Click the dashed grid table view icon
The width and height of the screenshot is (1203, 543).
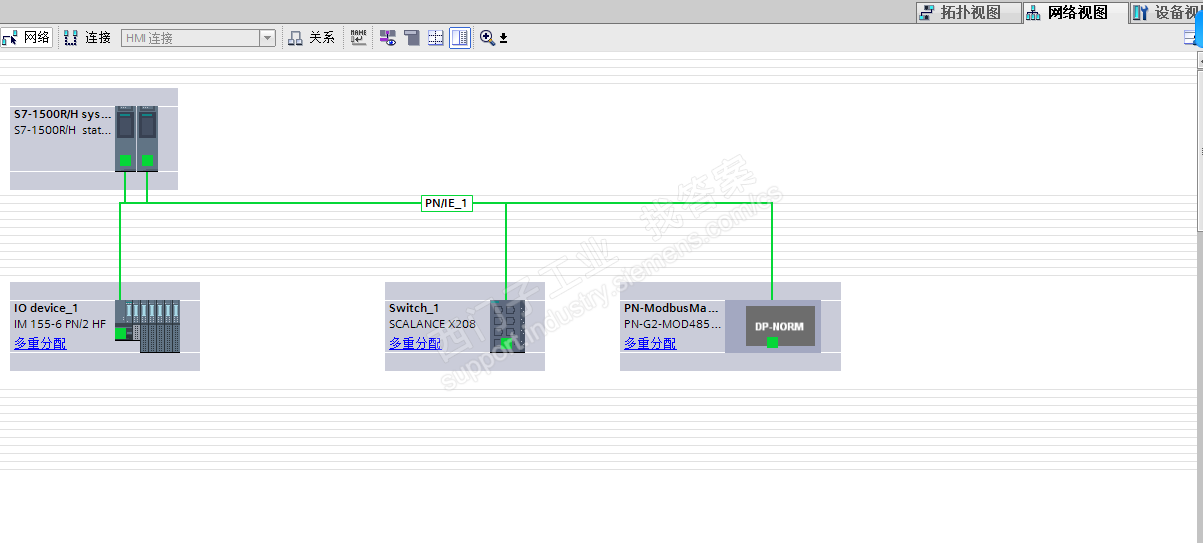coord(436,38)
